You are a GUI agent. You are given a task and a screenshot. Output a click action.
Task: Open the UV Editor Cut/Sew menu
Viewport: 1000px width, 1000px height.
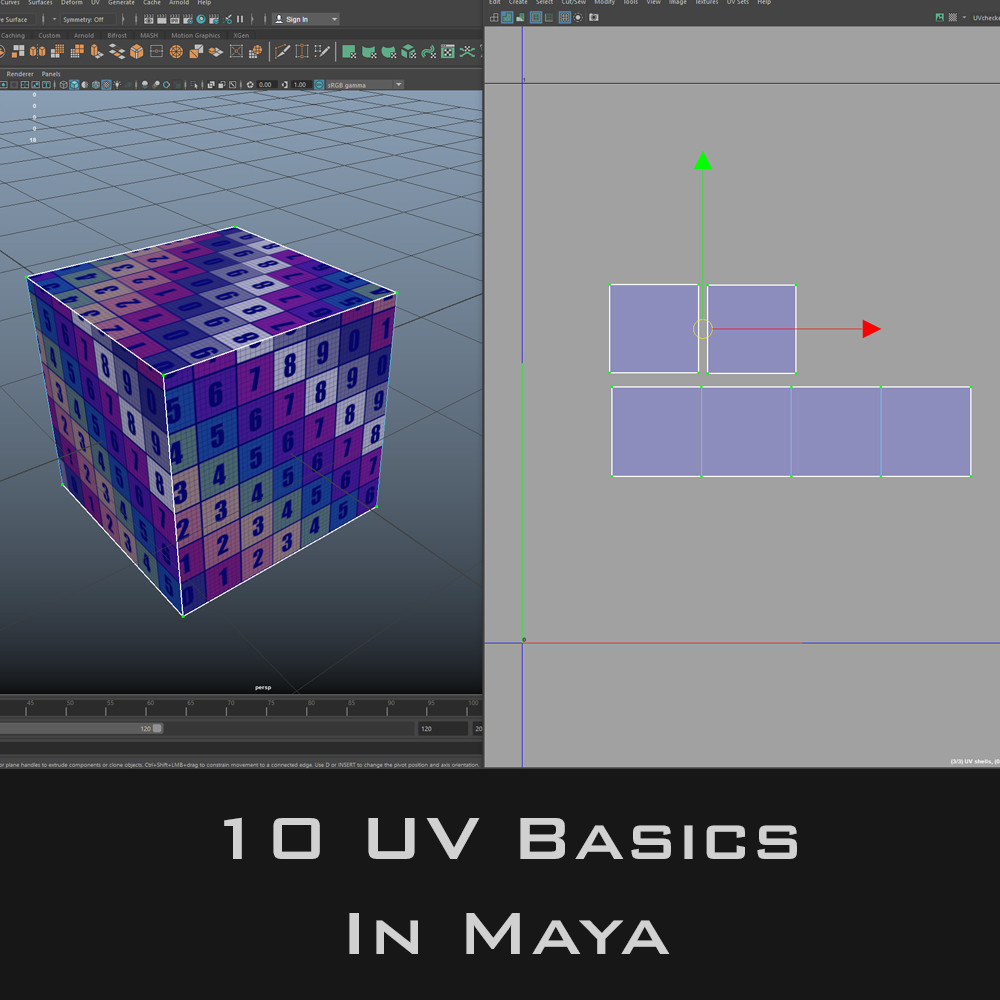click(x=573, y=3)
